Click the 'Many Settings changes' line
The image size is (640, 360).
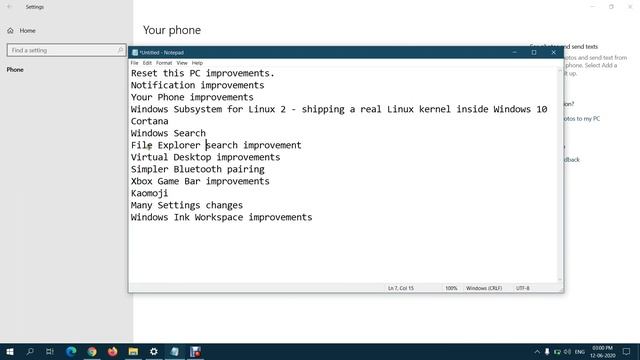(187, 205)
